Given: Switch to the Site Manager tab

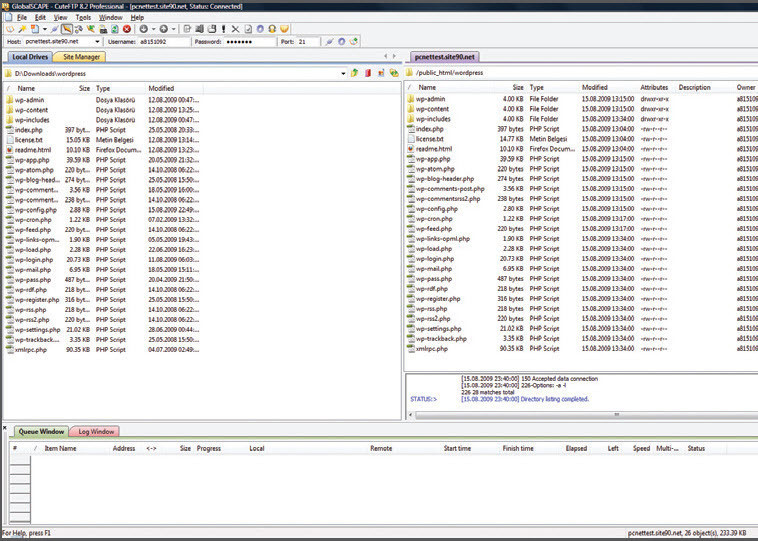Looking at the screenshot, I should coord(81,57).
